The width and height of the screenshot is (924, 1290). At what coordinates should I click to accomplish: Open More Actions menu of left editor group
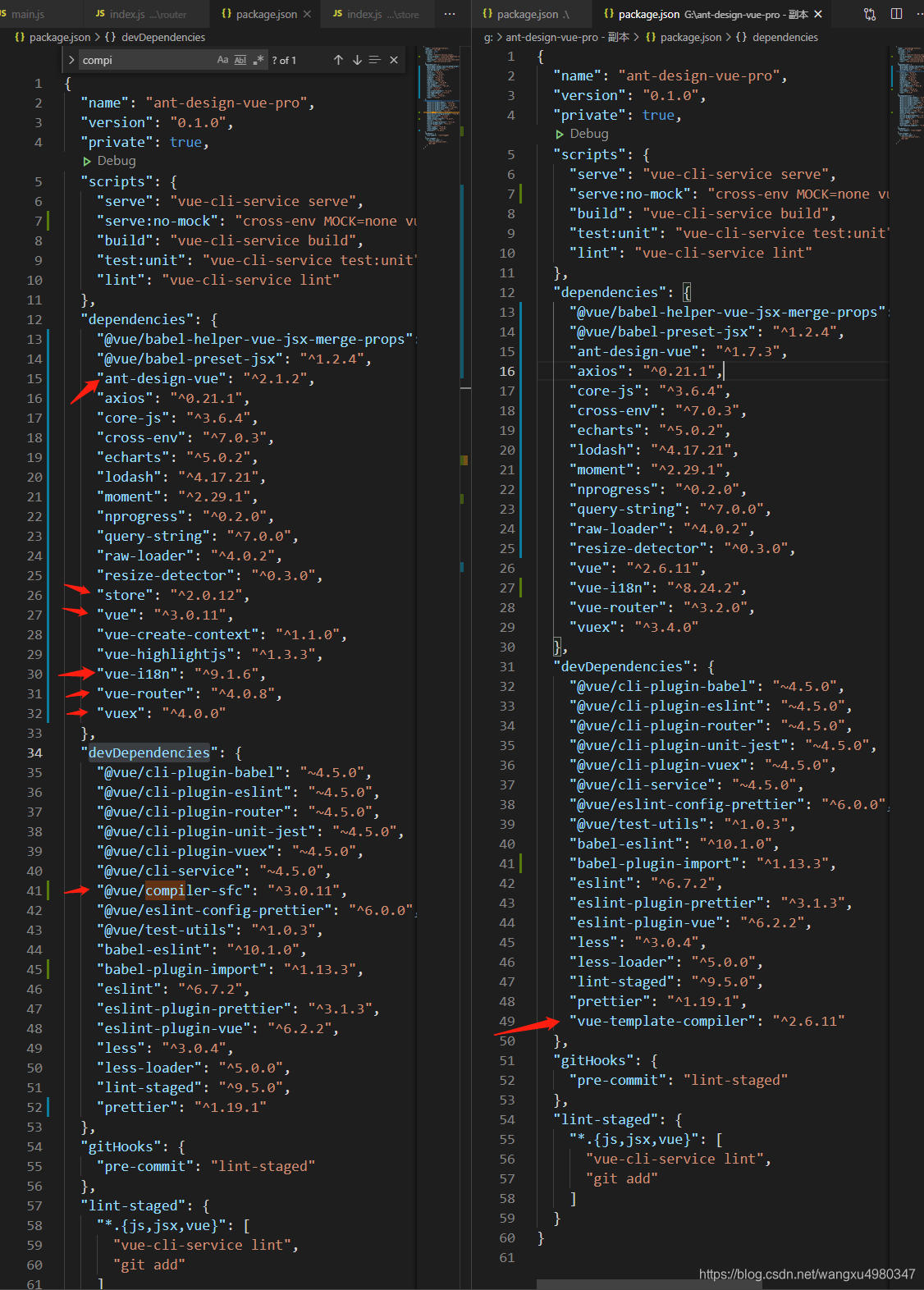(x=450, y=14)
